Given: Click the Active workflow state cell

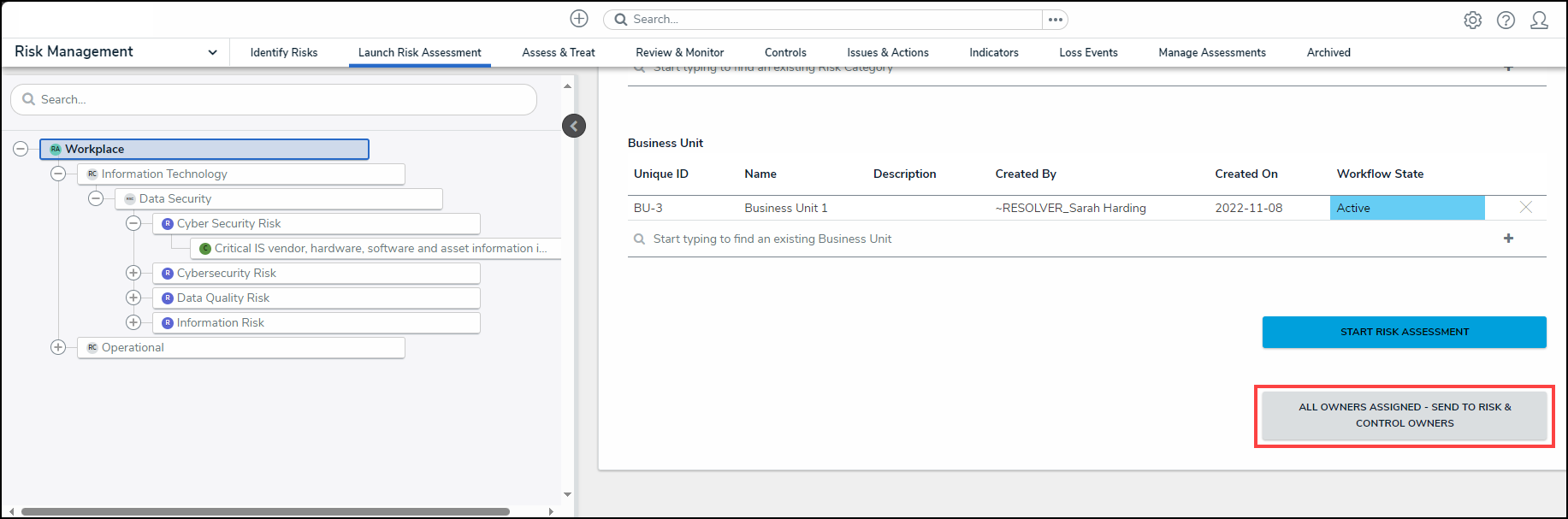Looking at the screenshot, I should [1406, 208].
